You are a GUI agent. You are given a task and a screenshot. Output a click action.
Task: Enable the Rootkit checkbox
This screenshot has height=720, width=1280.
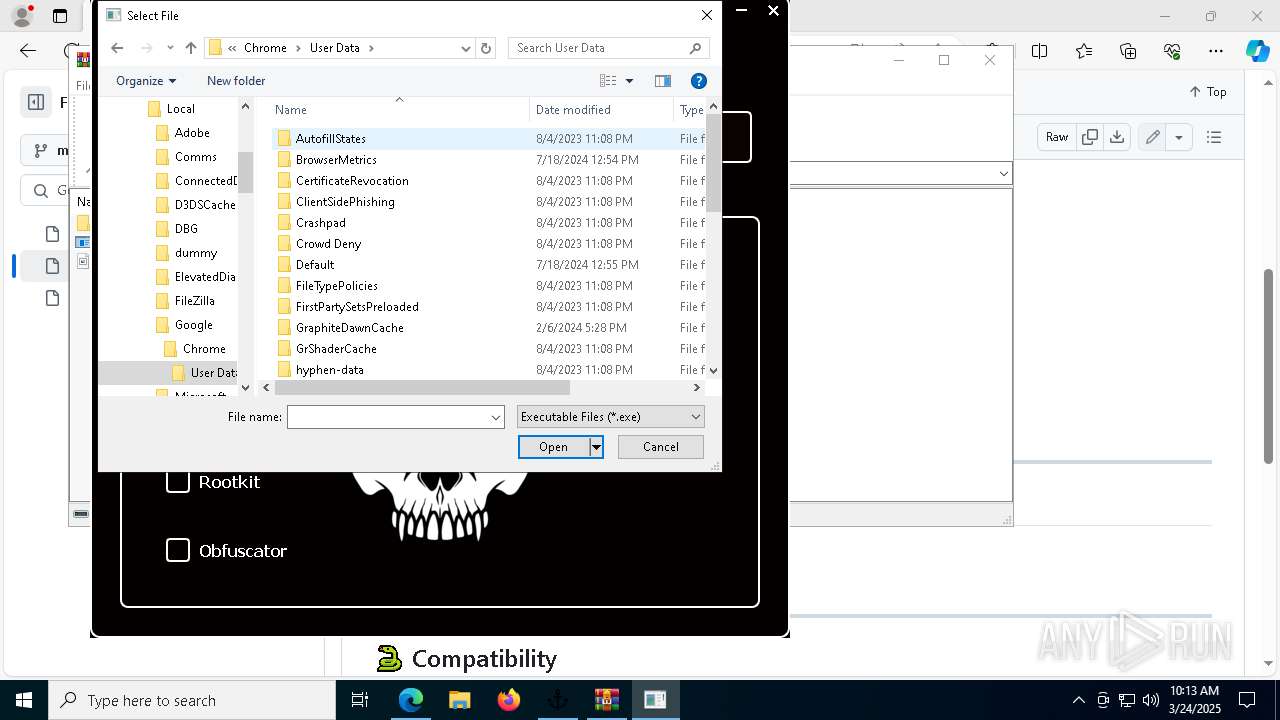pyautogui.click(x=178, y=482)
